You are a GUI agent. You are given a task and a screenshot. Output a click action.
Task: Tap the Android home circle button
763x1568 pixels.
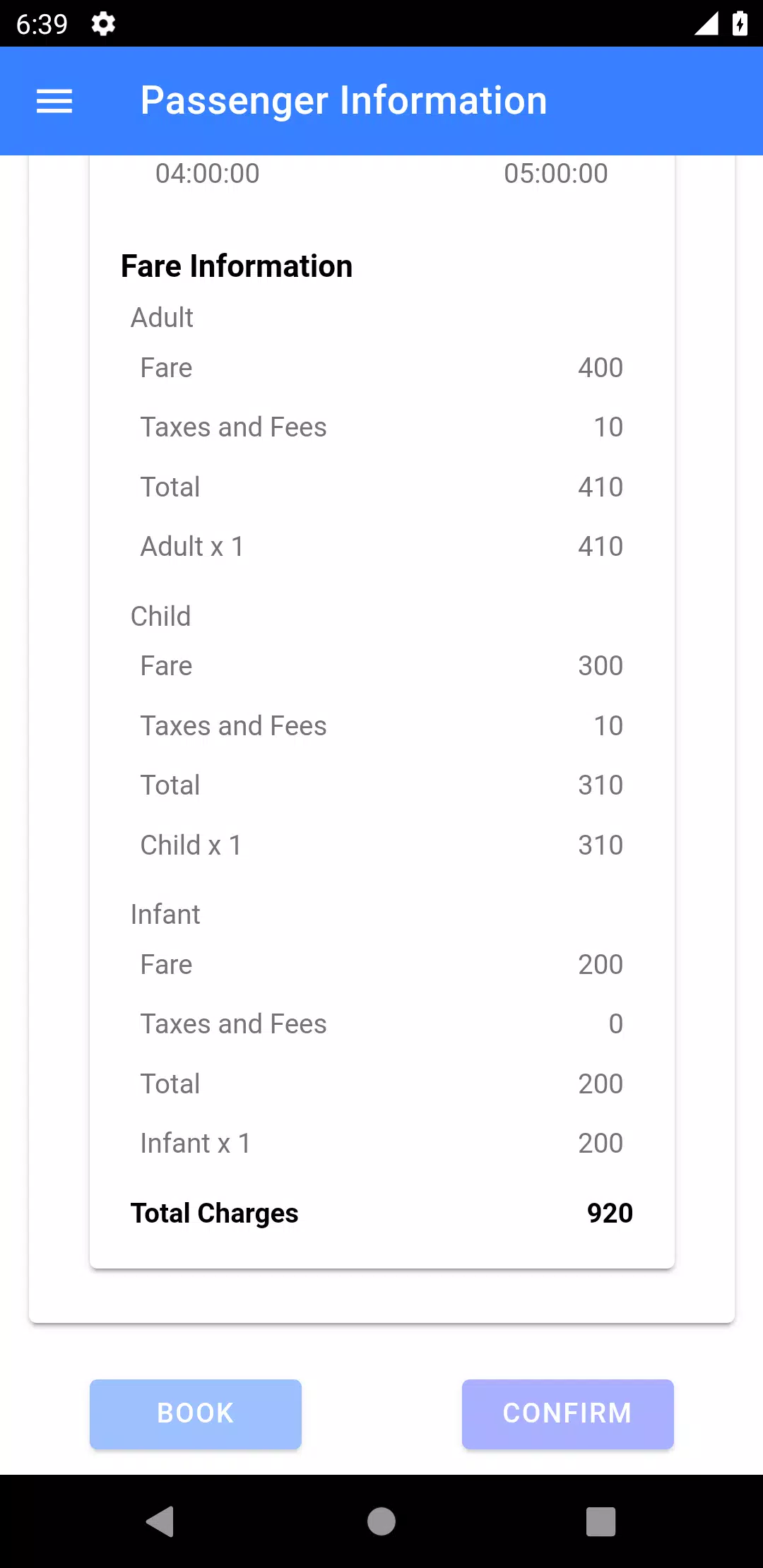[381, 1521]
